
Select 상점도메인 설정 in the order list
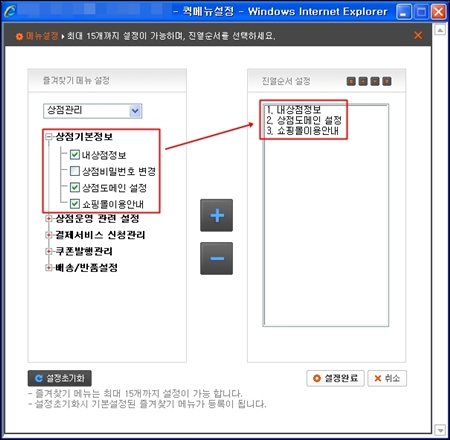tap(304, 120)
